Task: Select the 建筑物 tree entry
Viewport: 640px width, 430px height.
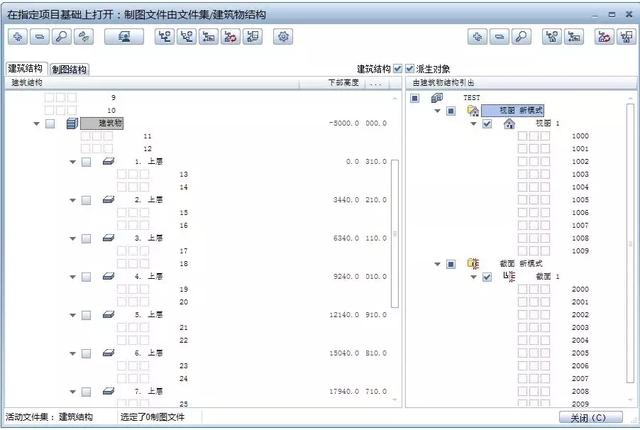Action: pos(102,123)
